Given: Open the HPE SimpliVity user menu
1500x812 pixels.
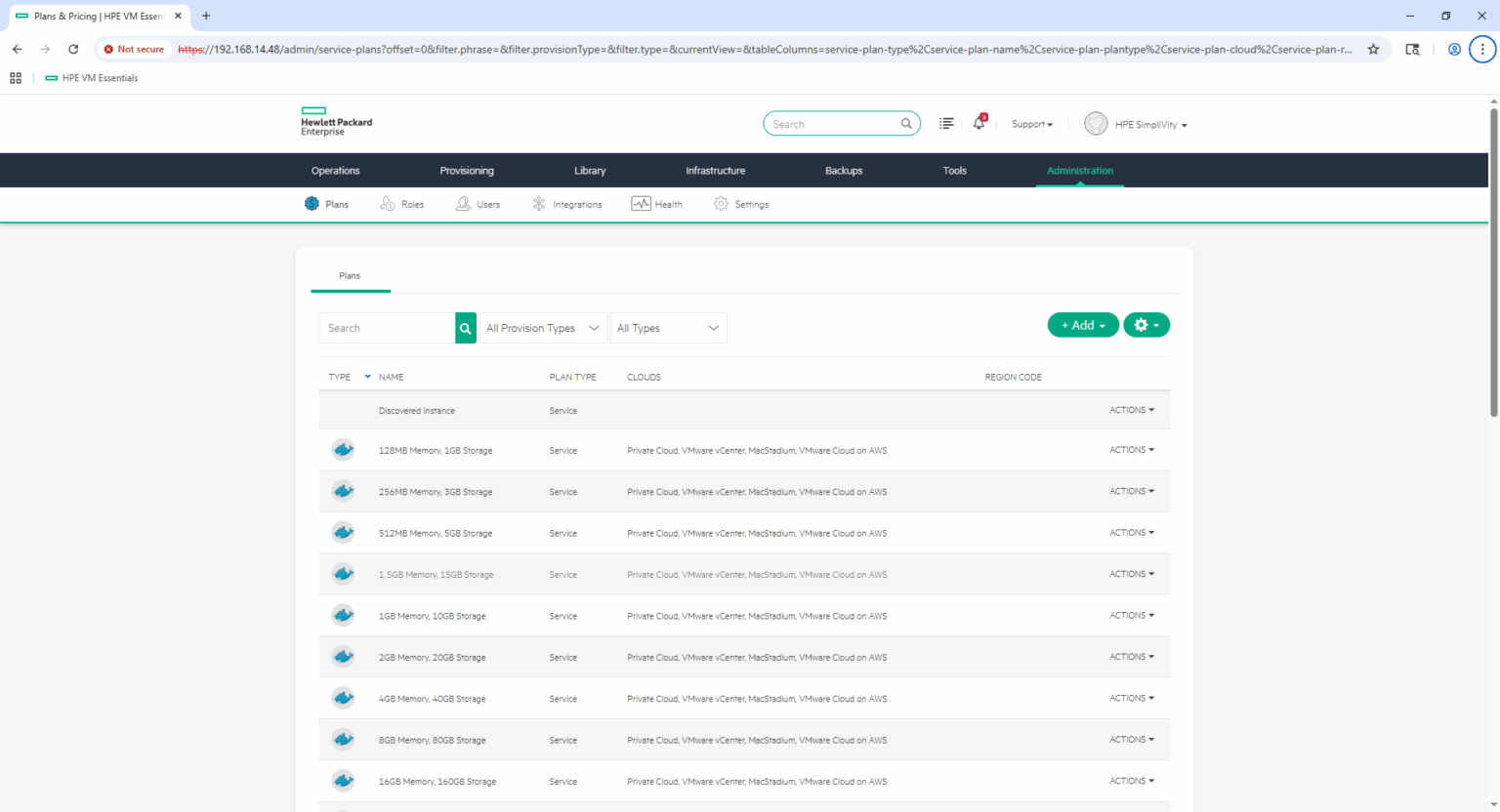Looking at the screenshot, I should [x=1137, y=125].
